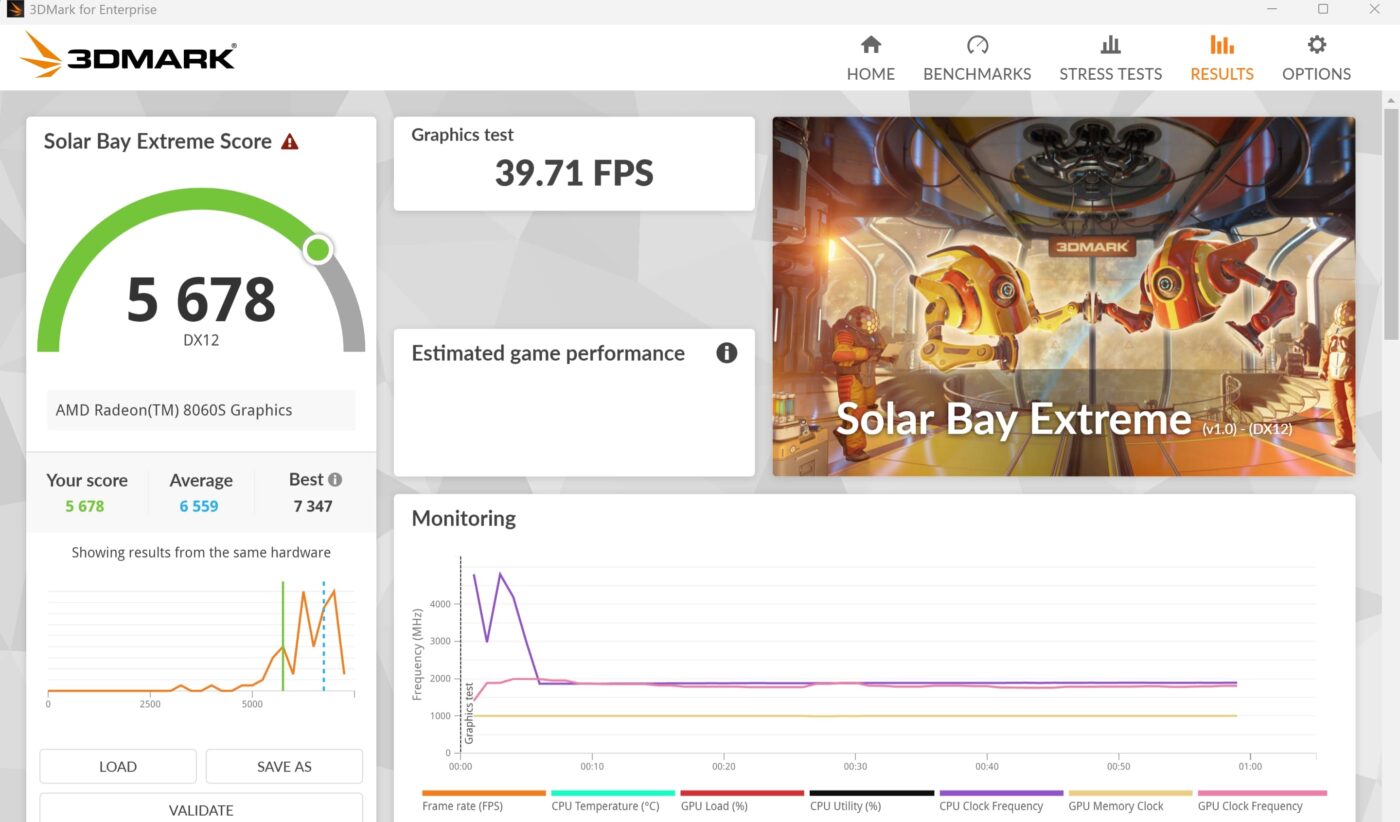
Task: Click the Solar Bay Extreme preview image
Action: click(1063, 296)
